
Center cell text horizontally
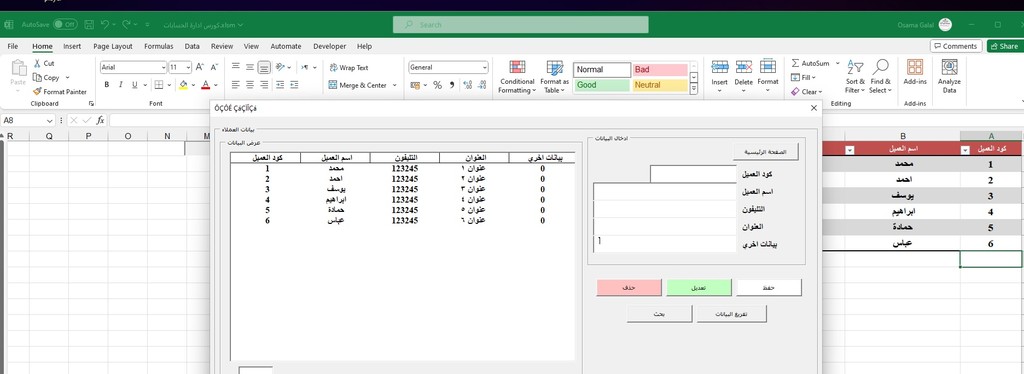point(249,85)
